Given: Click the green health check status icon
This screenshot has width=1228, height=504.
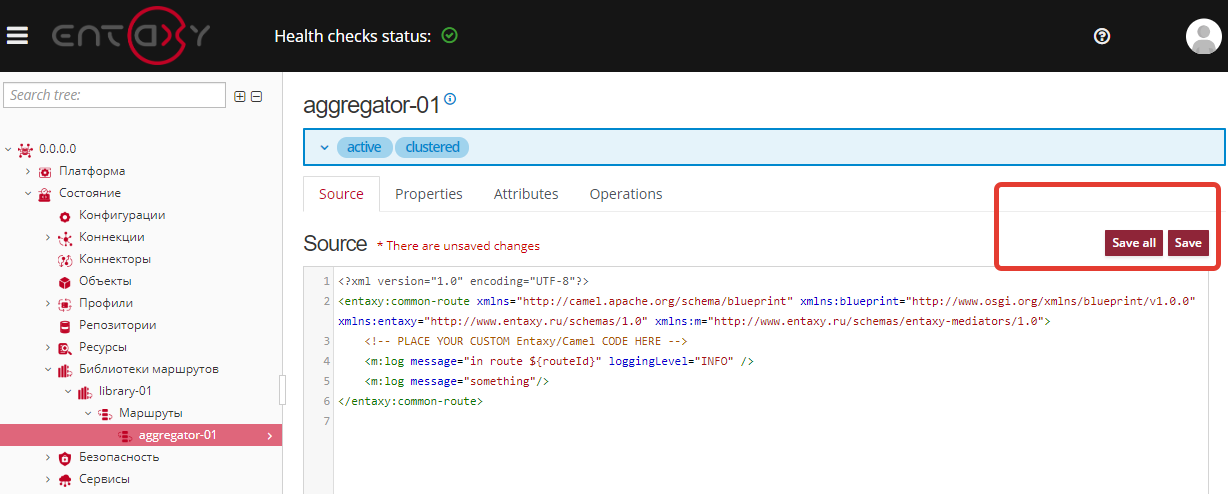Looking at the screenshot, I should point(450,36).
